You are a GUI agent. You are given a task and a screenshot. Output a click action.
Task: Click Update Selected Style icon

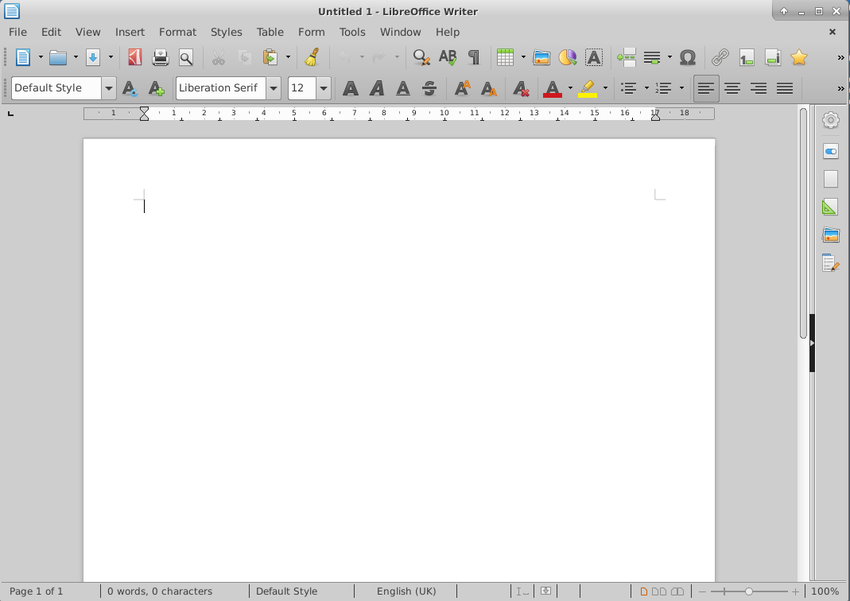coord(130,88)
